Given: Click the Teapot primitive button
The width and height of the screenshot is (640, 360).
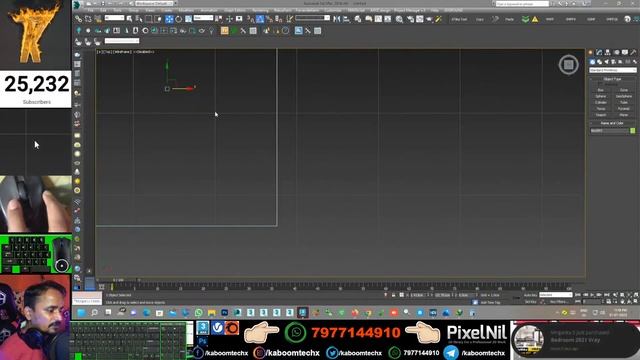Looking at the screenshot, I should [x=601, y=115].
